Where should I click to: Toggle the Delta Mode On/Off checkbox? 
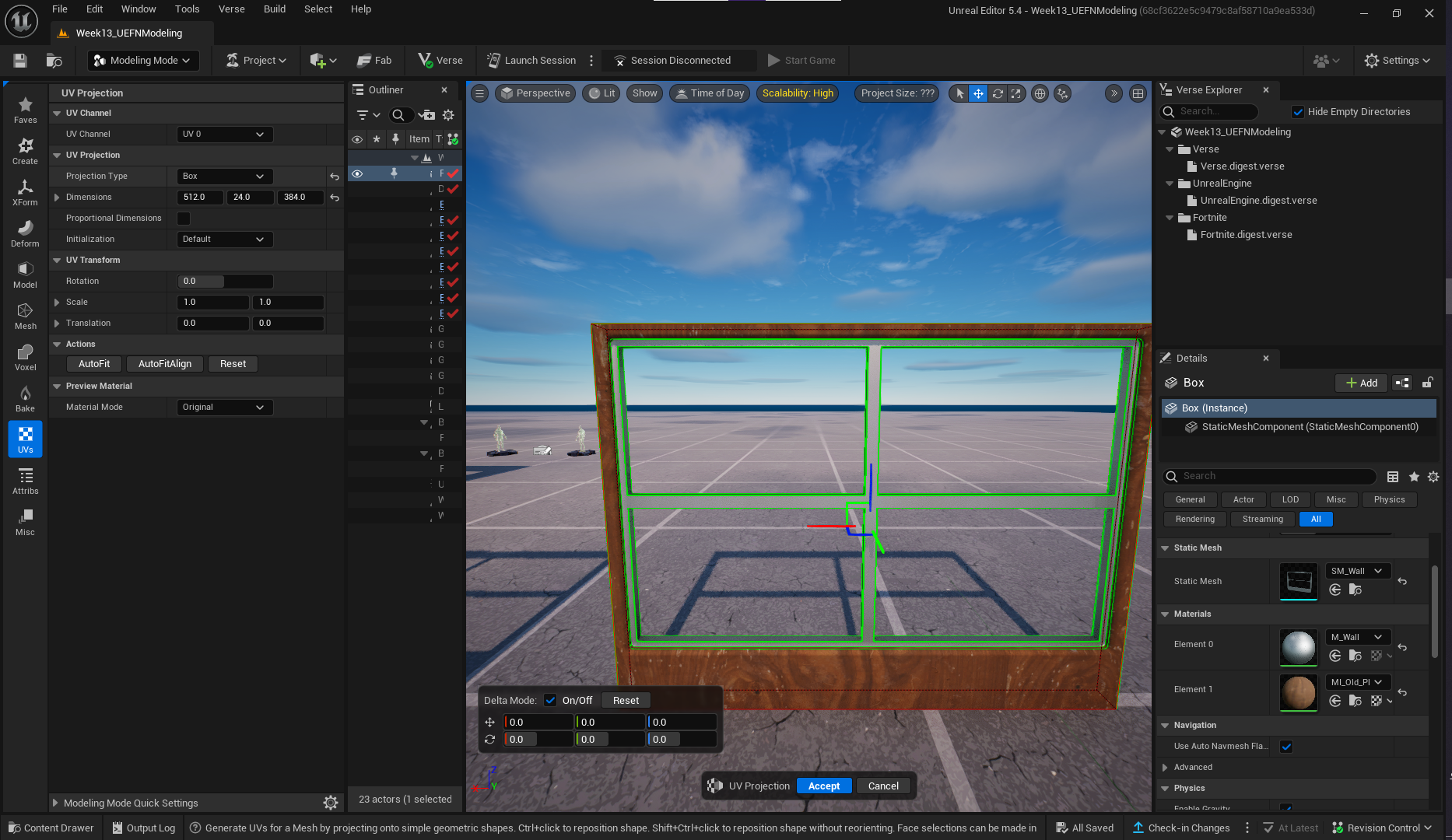[550, 700]
